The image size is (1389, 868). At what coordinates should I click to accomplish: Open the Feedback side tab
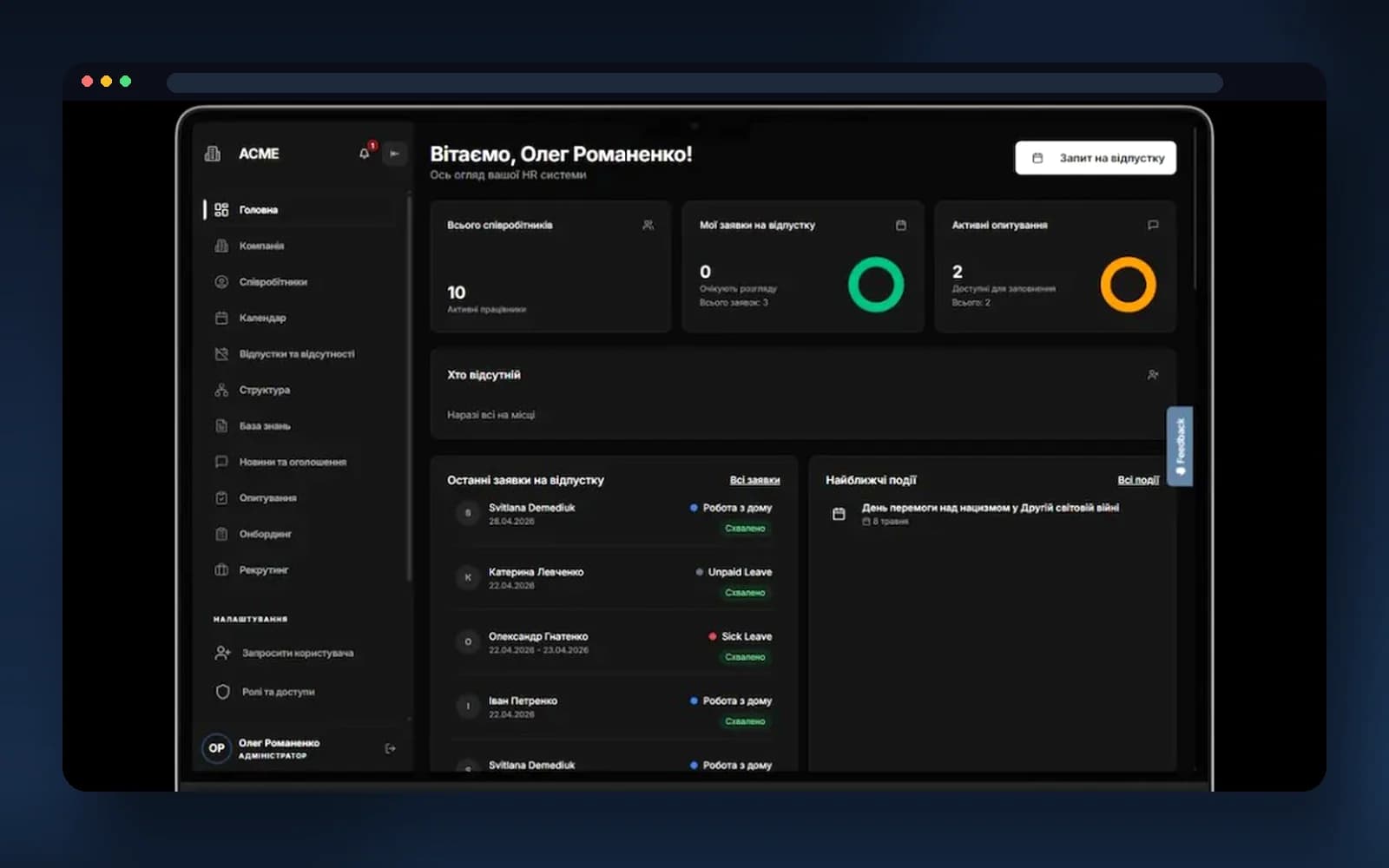1180,446
